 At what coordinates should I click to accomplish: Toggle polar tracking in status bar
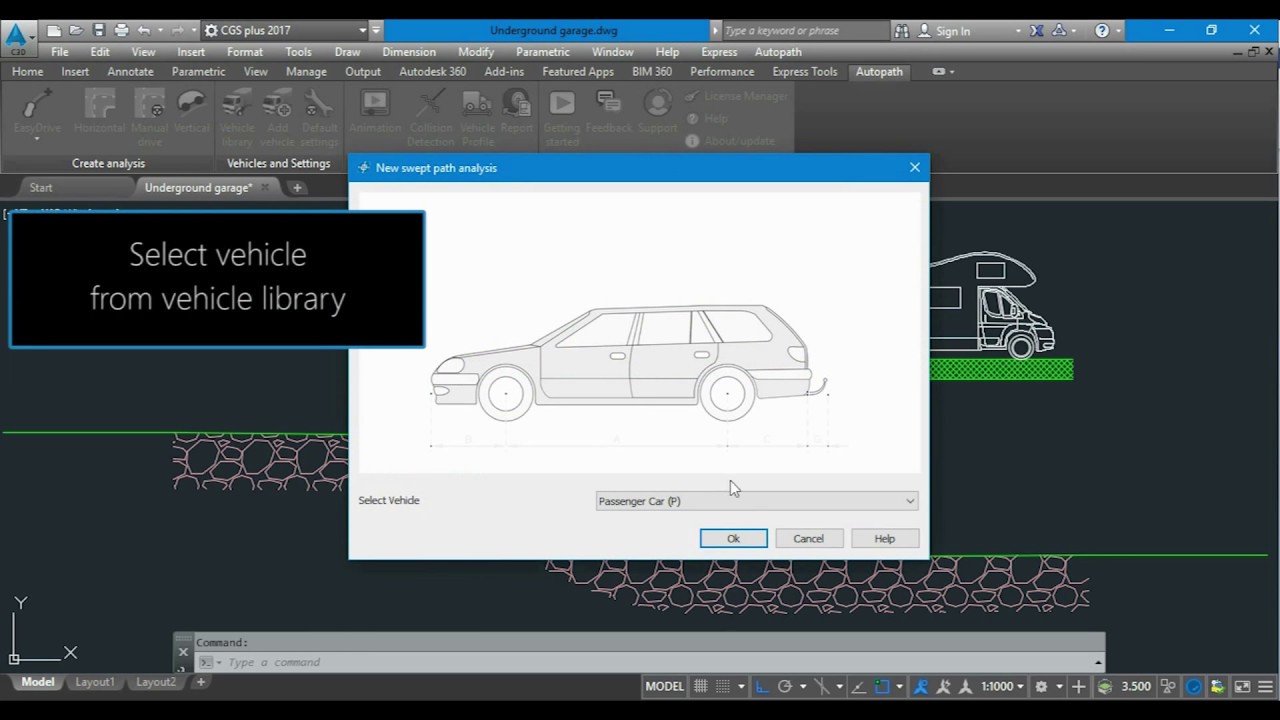coord(785,686)
